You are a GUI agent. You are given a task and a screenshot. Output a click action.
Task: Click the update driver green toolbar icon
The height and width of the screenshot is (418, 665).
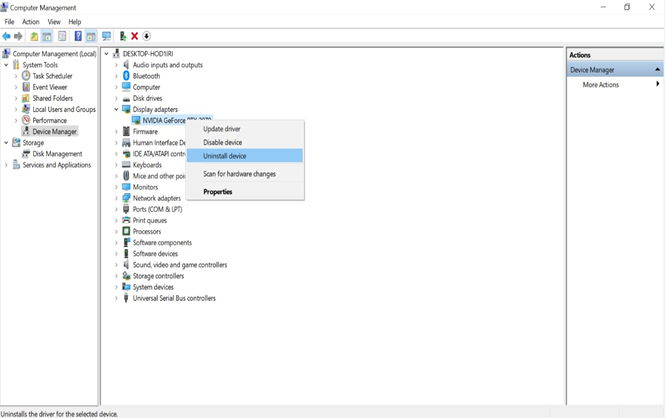(123, 36)
